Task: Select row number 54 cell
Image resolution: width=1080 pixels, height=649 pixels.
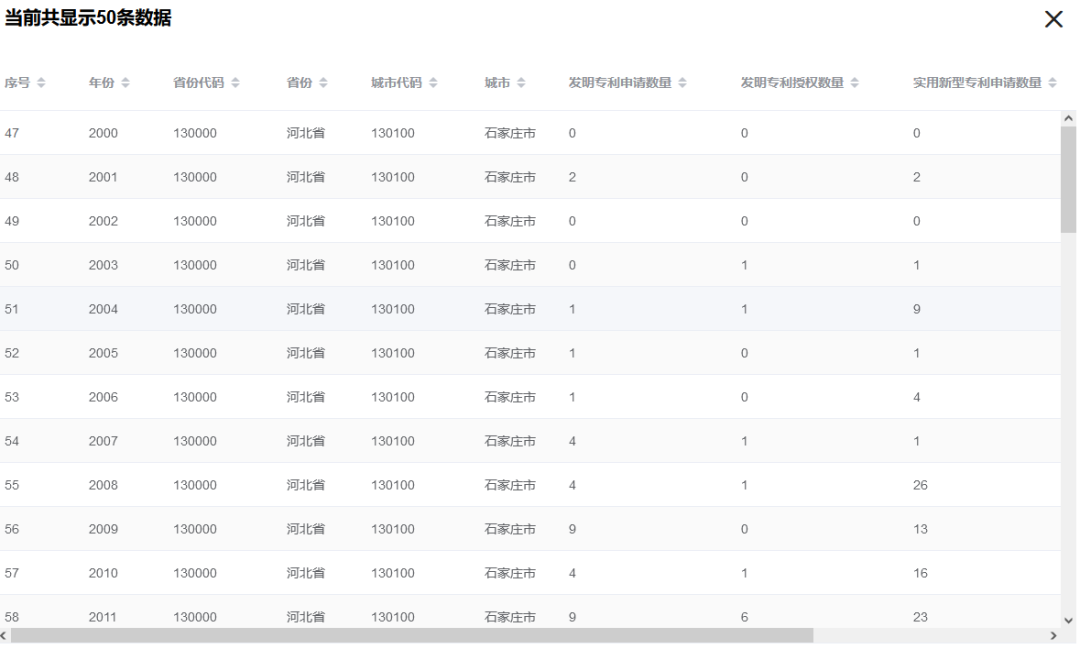Action: pos(12,442)
